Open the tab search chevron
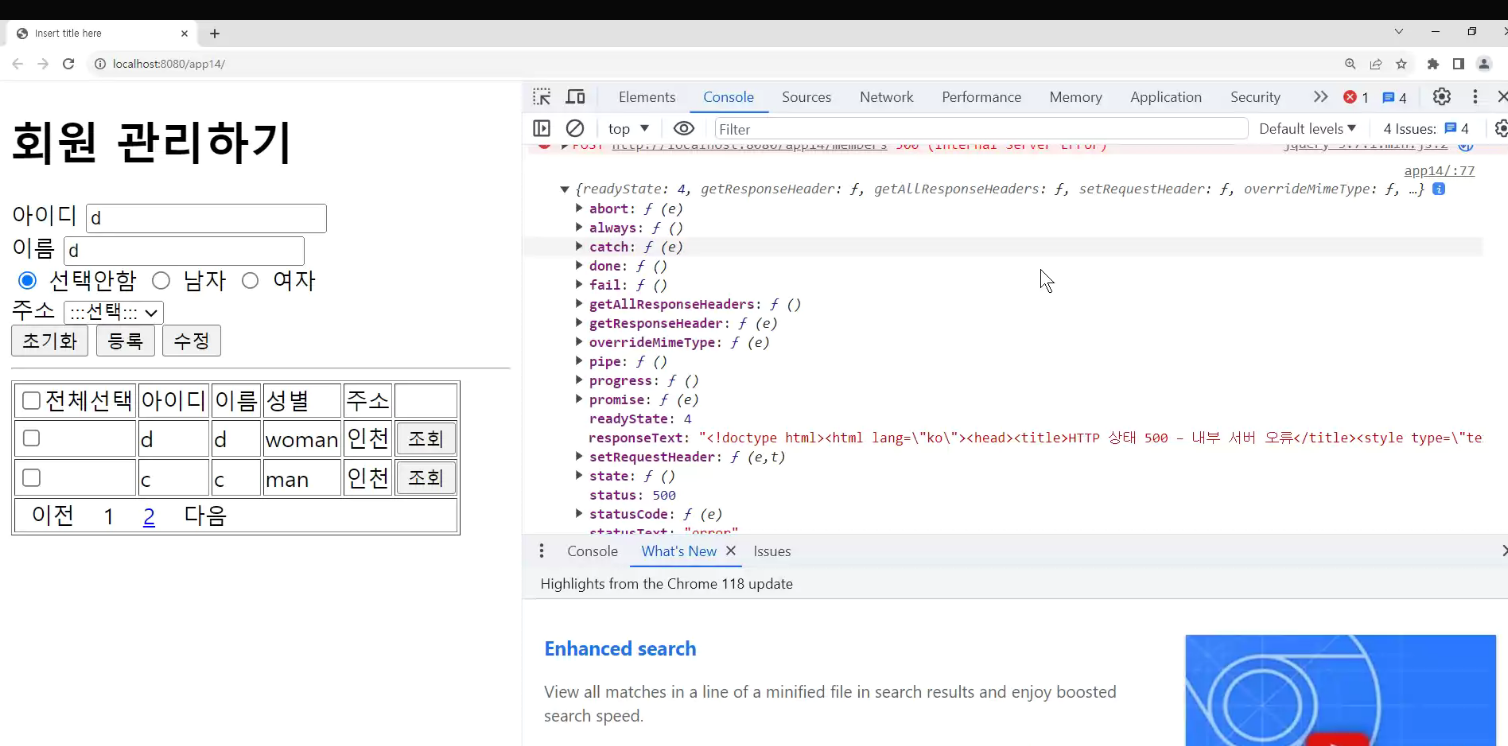The image size is (1508, 746). (1399, 31)
